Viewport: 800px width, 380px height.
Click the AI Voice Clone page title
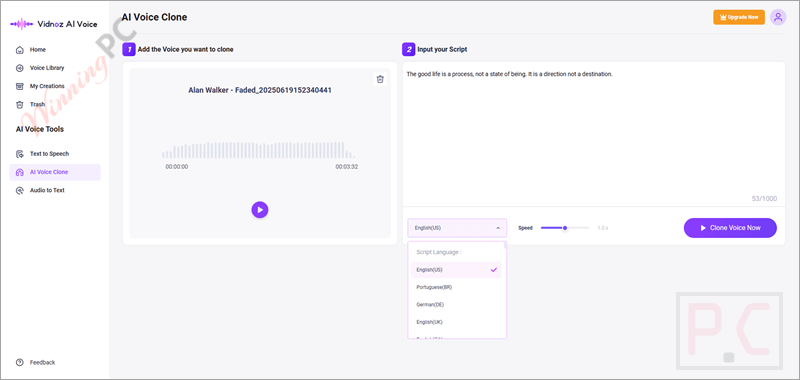[154, 17]
